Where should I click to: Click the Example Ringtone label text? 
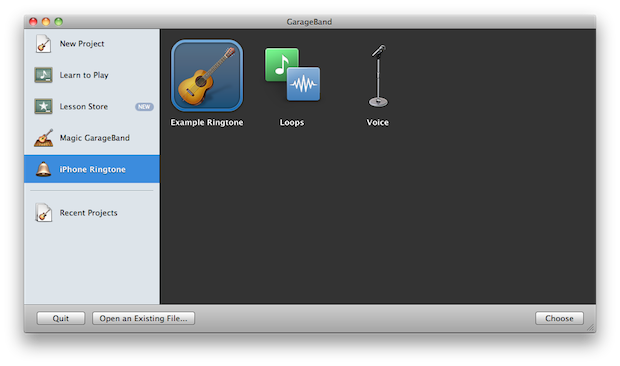click(x=207, y=123)
